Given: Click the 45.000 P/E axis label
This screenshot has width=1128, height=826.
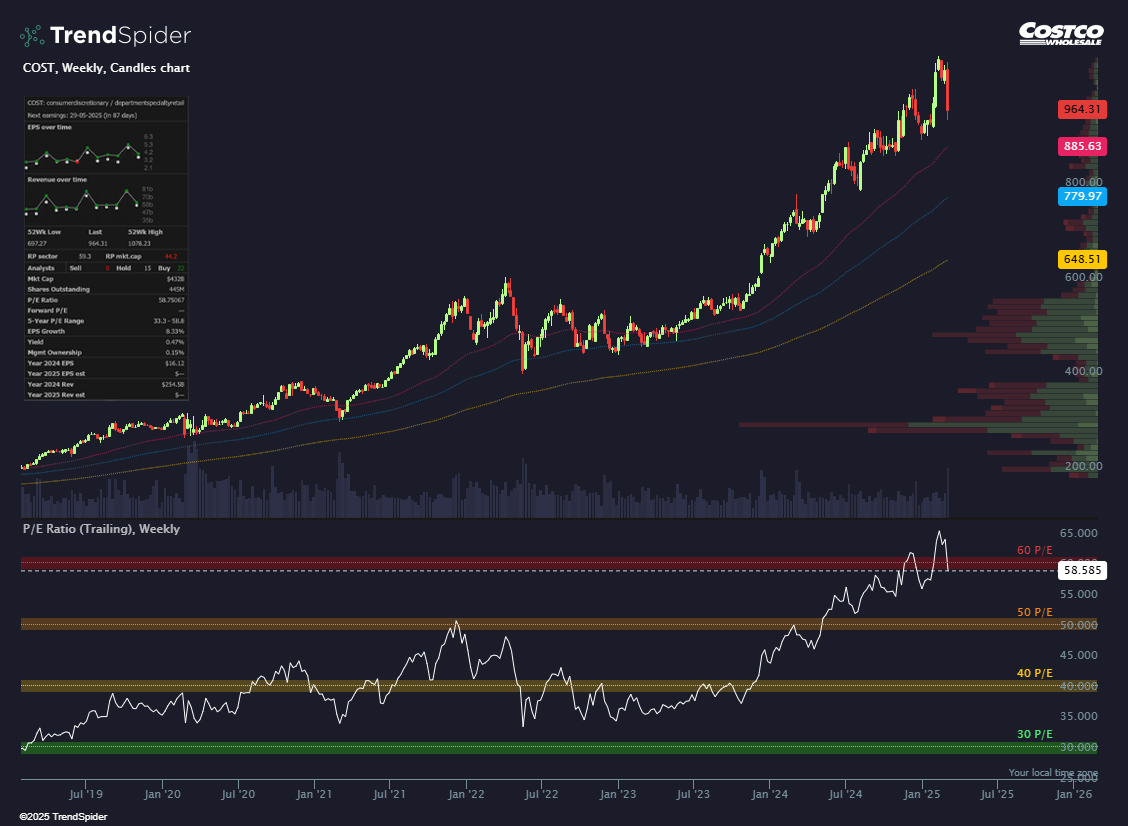Looking at the screenshot, I should (1079, 655).
